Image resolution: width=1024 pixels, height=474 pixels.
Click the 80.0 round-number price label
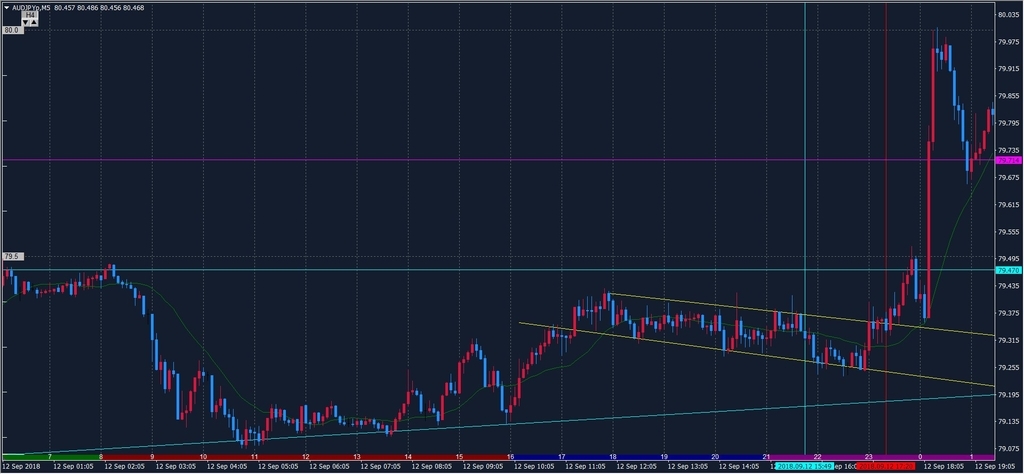pyautogui.click(x=13, y=30)
